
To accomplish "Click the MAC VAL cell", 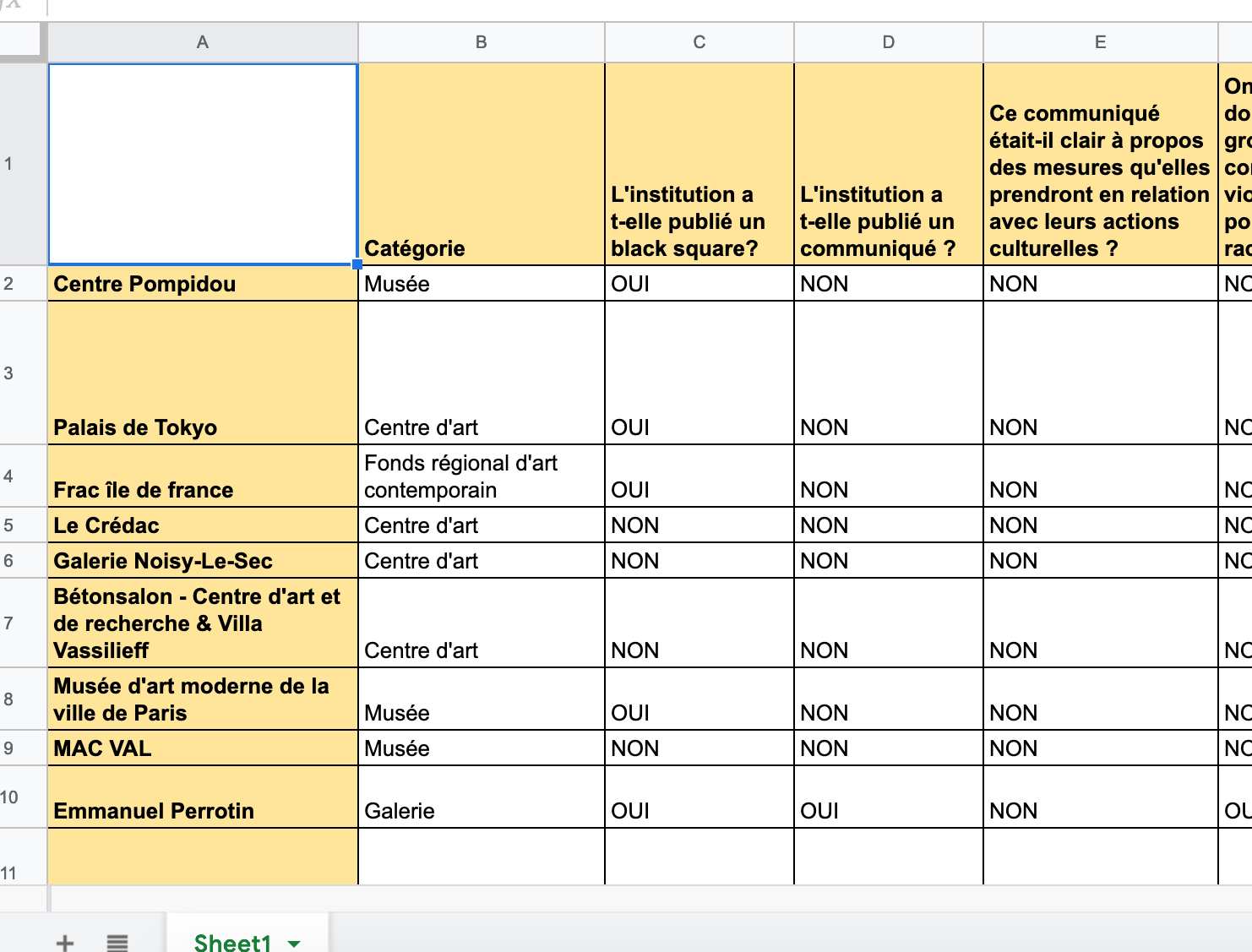I will pos(203,748).
